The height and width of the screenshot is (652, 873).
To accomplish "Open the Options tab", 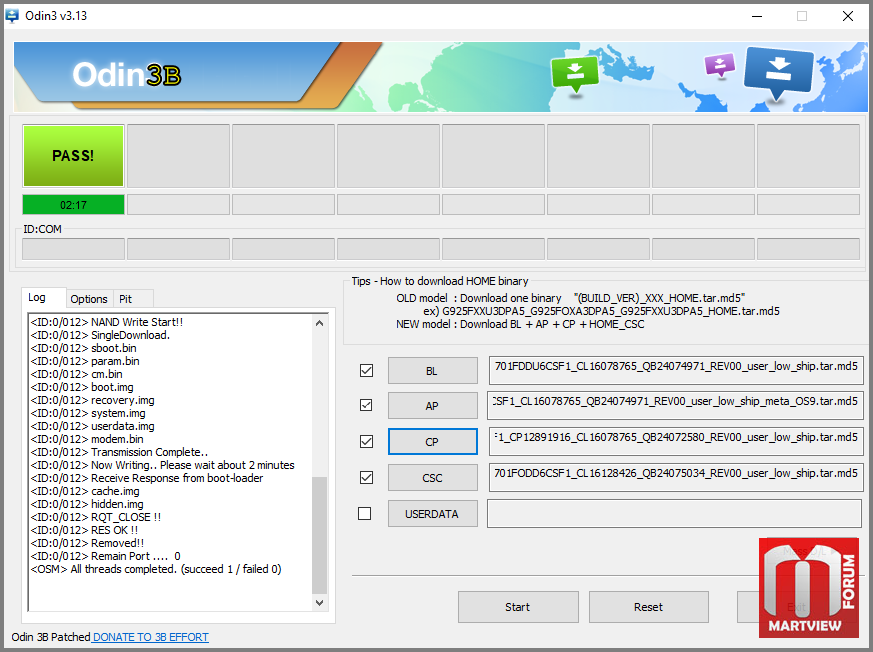I will (89, 299).
